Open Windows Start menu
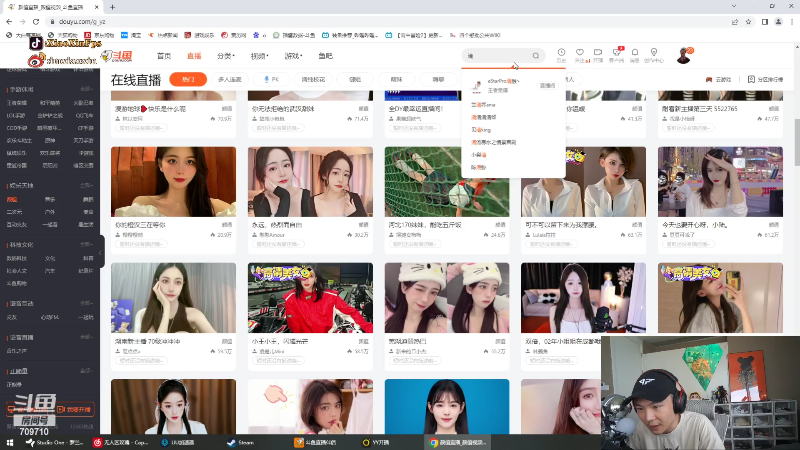 (10, 442)
